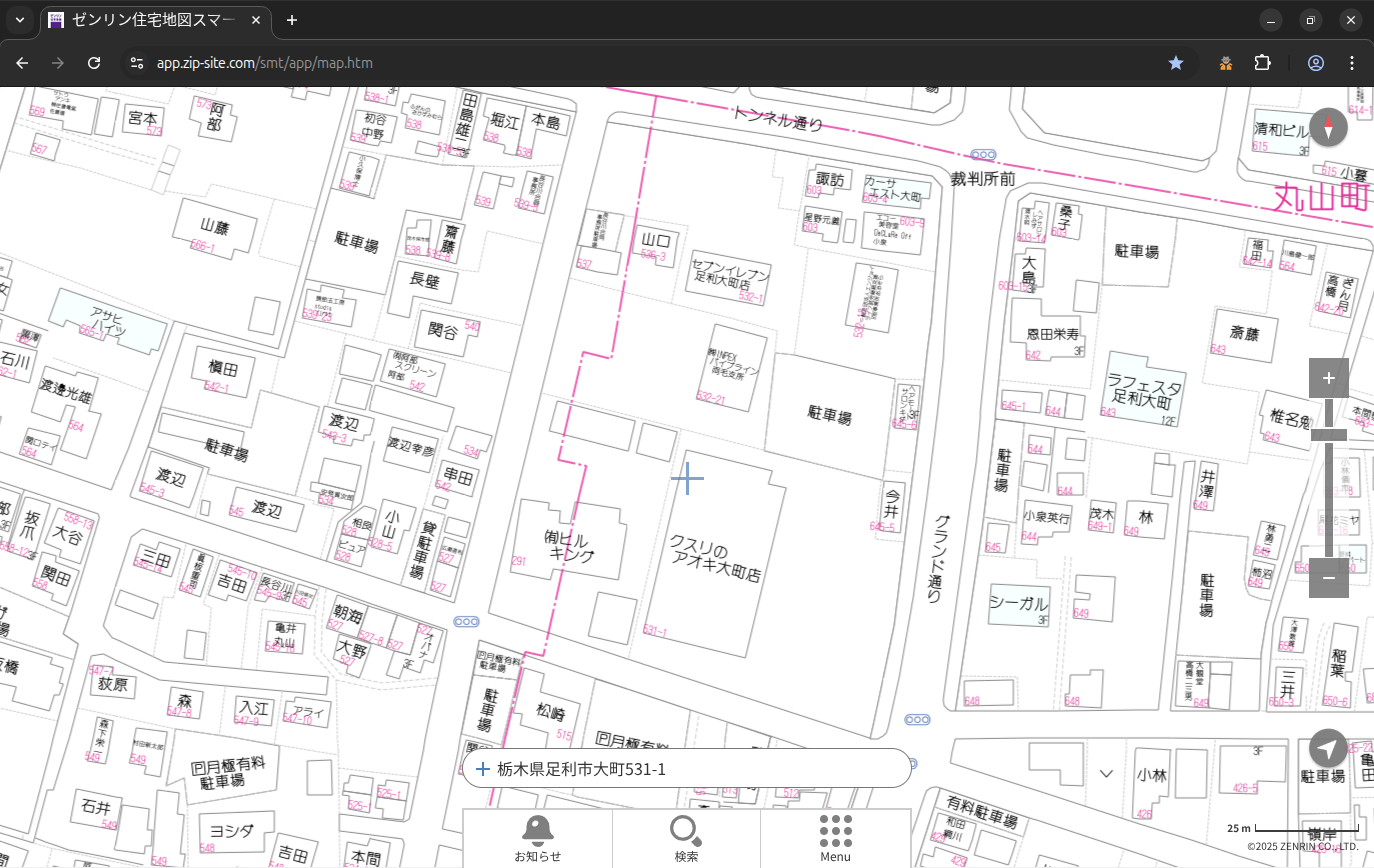This screenshot has height=868, width=1374.
Task: Select the ゼンリン住宅地図 browser tab
Action: point(155,20)
